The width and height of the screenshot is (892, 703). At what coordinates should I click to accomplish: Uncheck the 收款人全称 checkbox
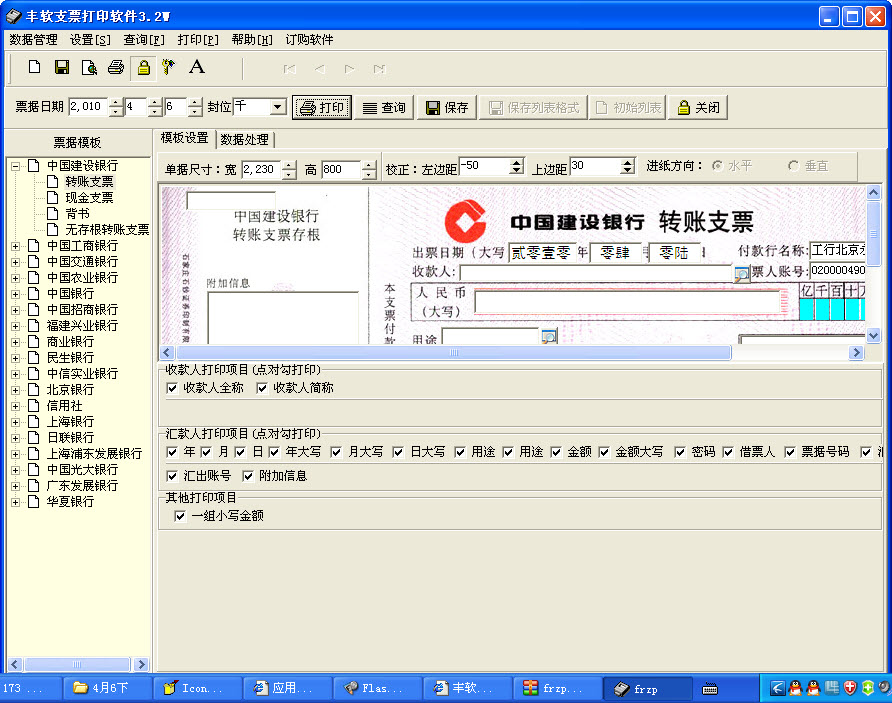[173, 388]
